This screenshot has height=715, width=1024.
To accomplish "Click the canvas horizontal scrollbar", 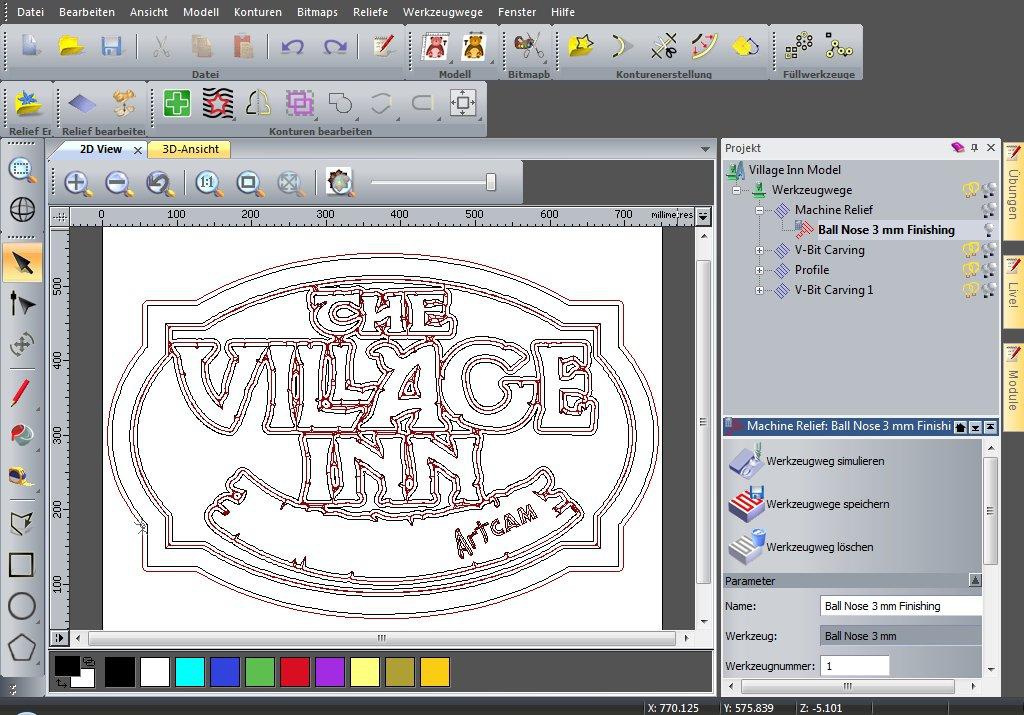I will (x=381, y=638).
